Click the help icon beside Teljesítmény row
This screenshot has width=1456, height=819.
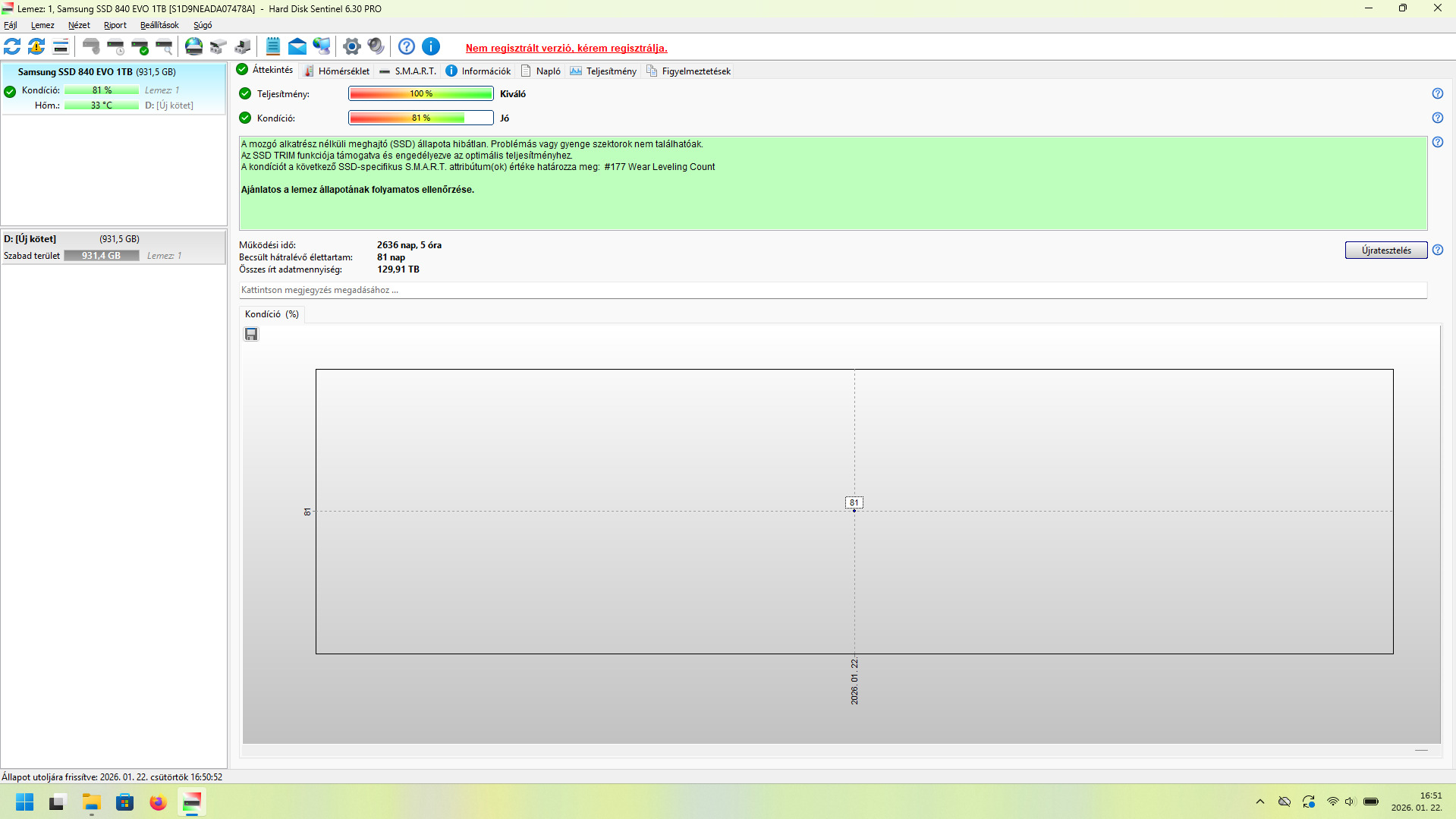coord(1438,93)
